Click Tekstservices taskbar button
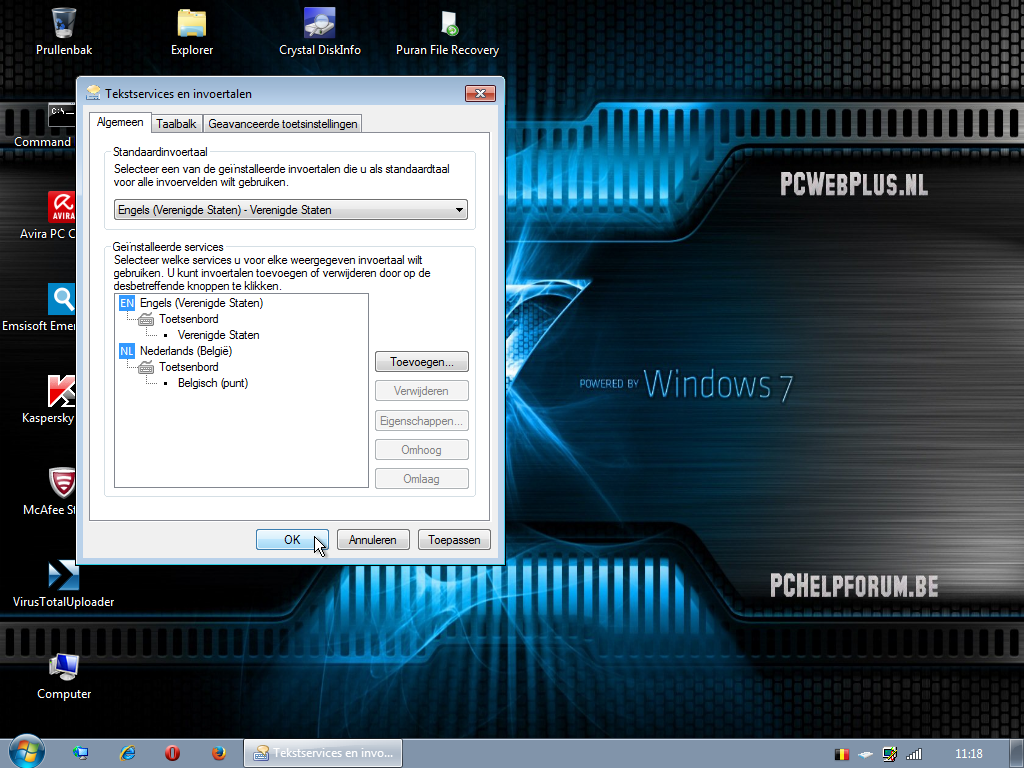The height and width of the screenshot is (768, 1024). click(323, 753)
